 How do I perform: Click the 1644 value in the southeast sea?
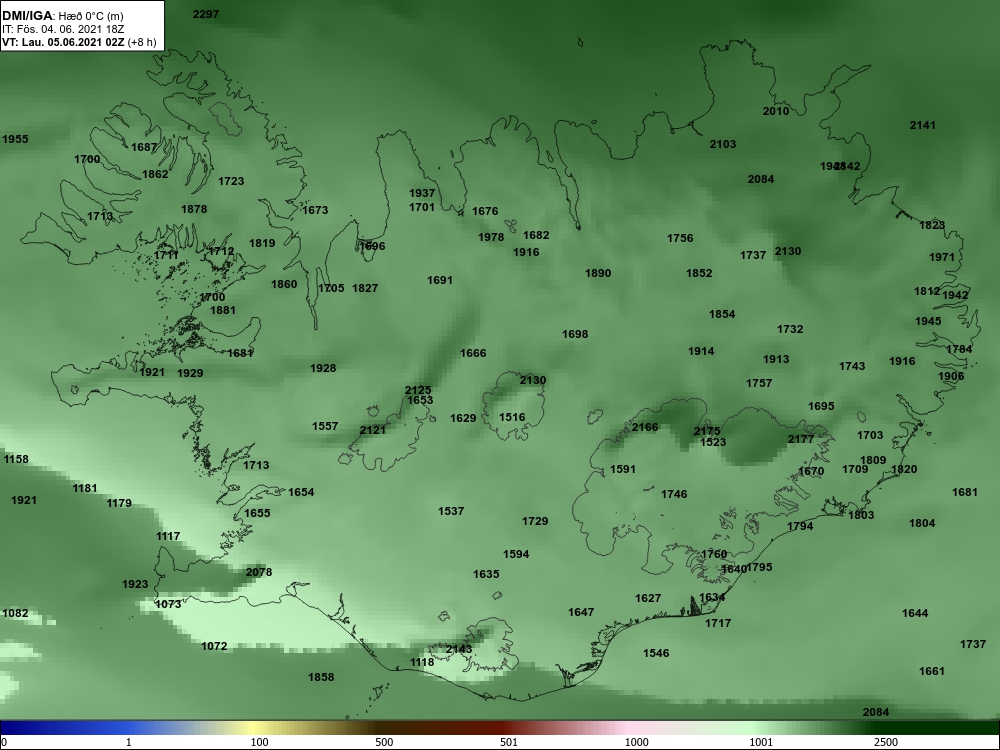[915, 614]
